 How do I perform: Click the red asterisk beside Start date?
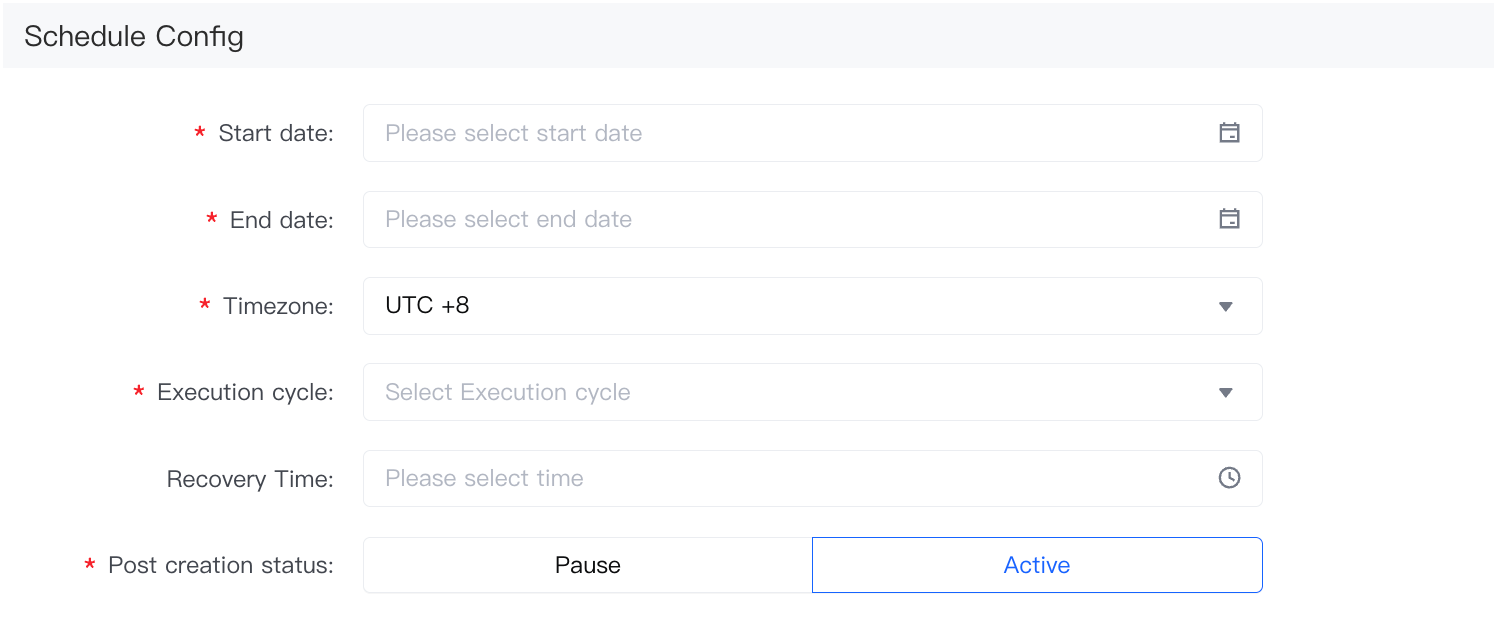pos(200,133)
